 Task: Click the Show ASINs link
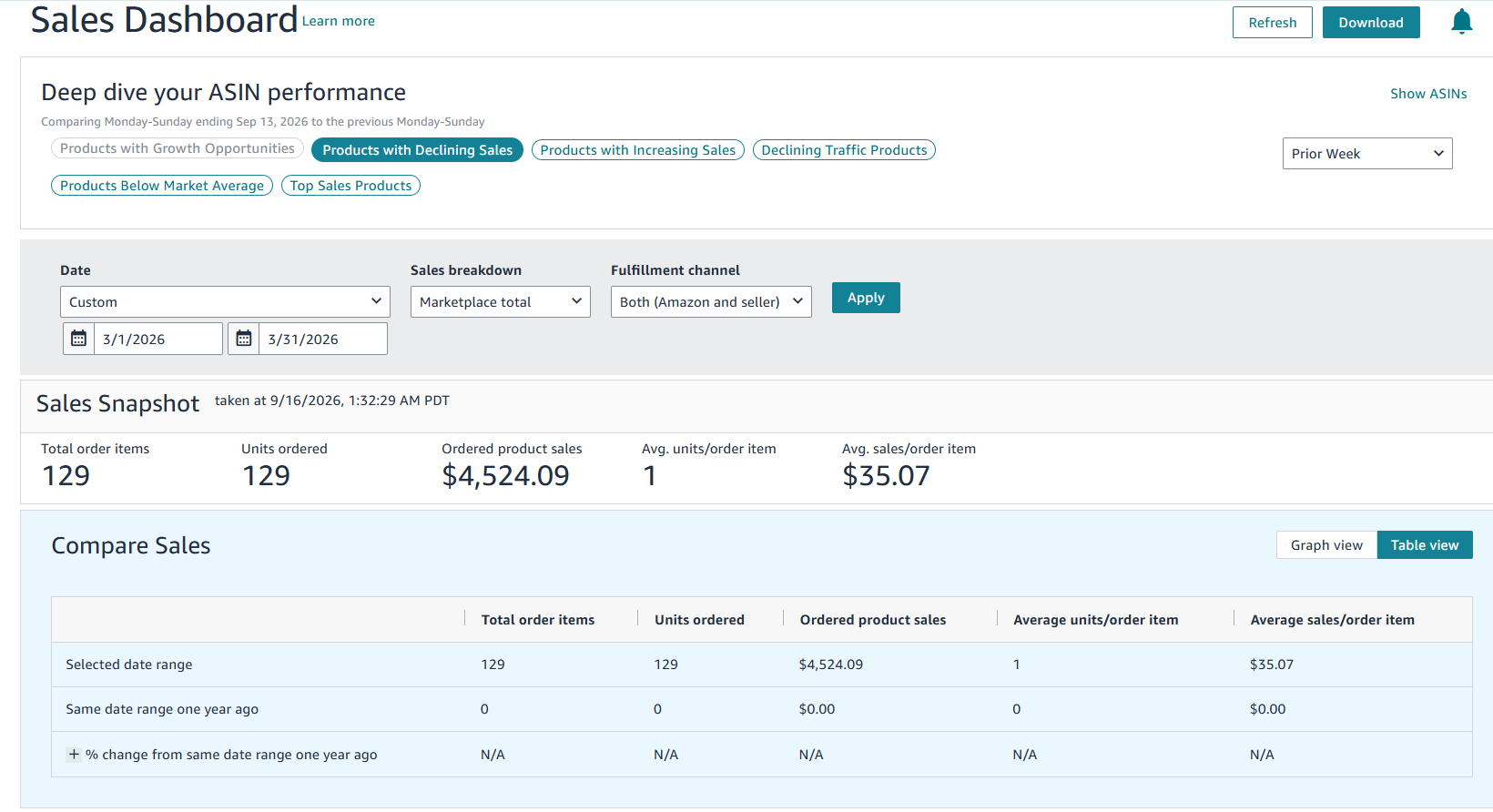1428,94
